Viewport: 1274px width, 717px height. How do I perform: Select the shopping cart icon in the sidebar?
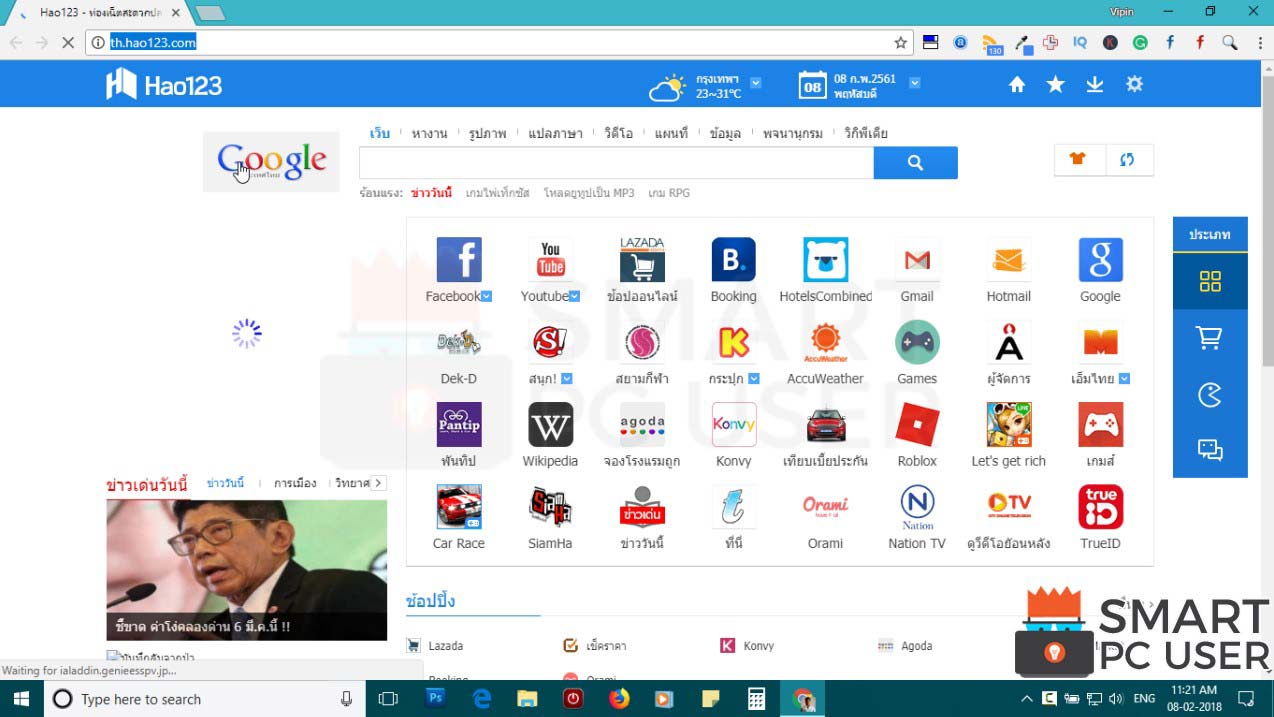[1210, 338]
